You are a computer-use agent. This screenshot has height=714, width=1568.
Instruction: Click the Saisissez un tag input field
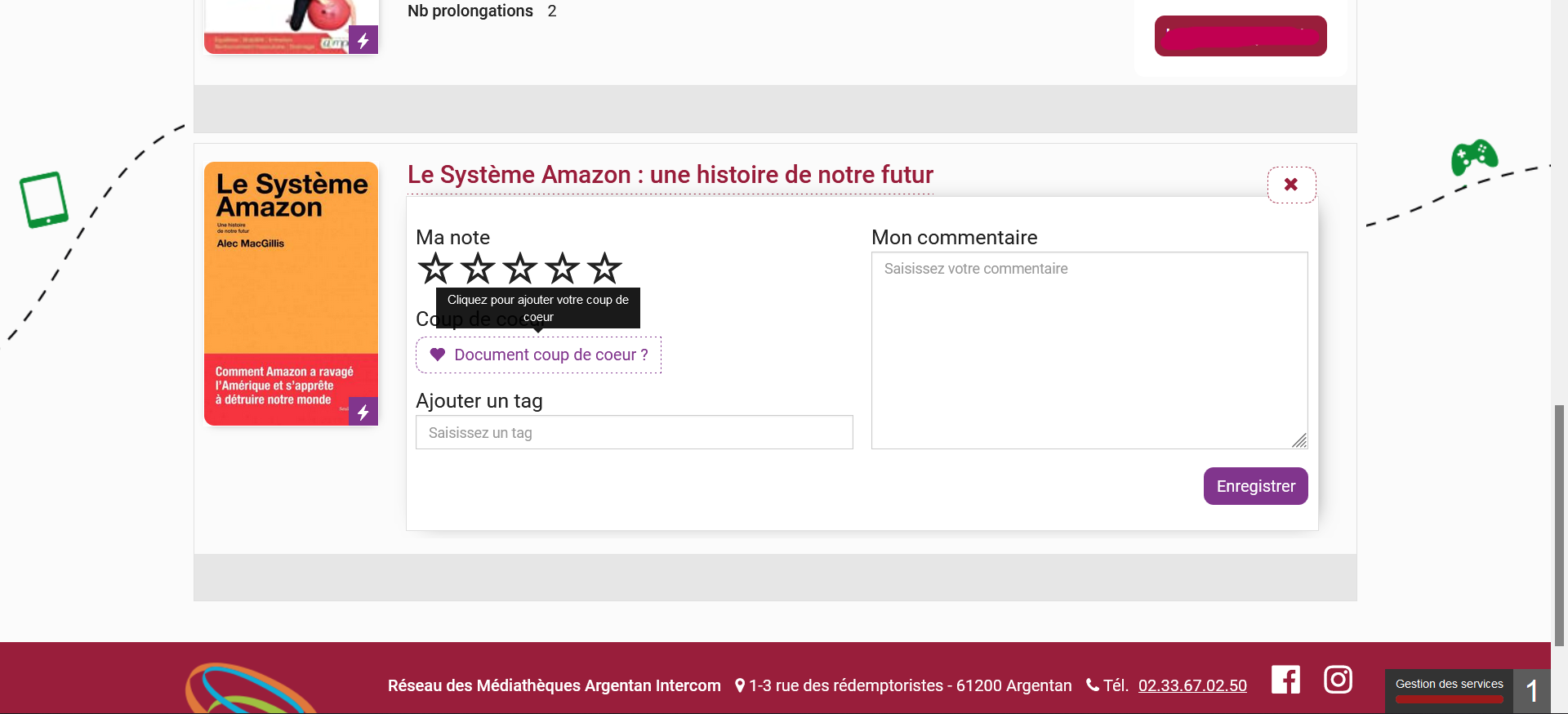(x=635, y=432)
